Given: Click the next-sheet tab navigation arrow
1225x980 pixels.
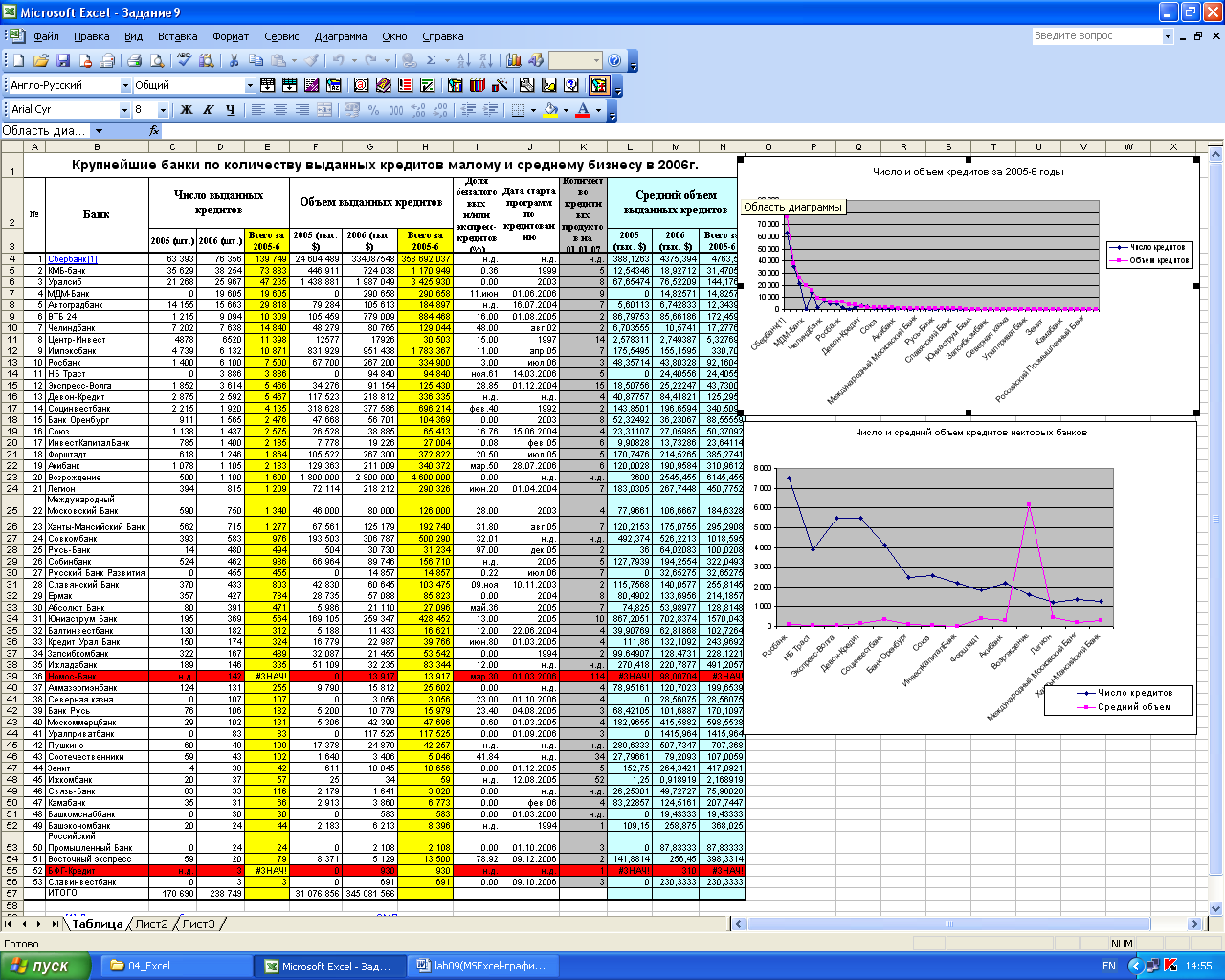Looking at the screenshot, I should [39, 924].
